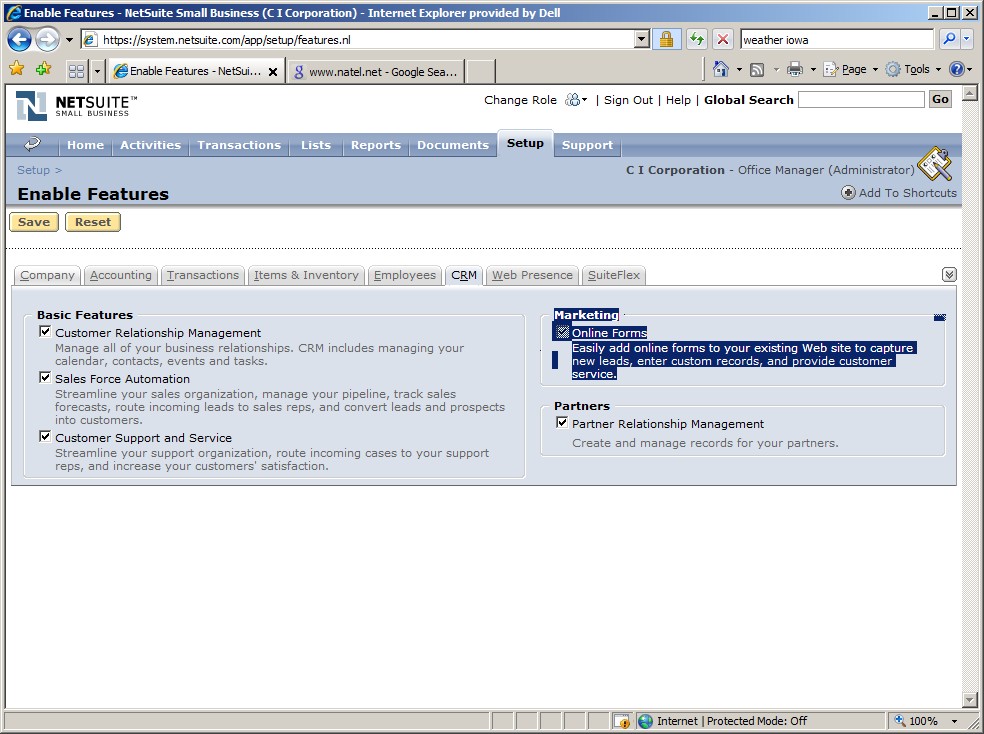Toggle Partner Relationship Management checkbox

point(562,422)
